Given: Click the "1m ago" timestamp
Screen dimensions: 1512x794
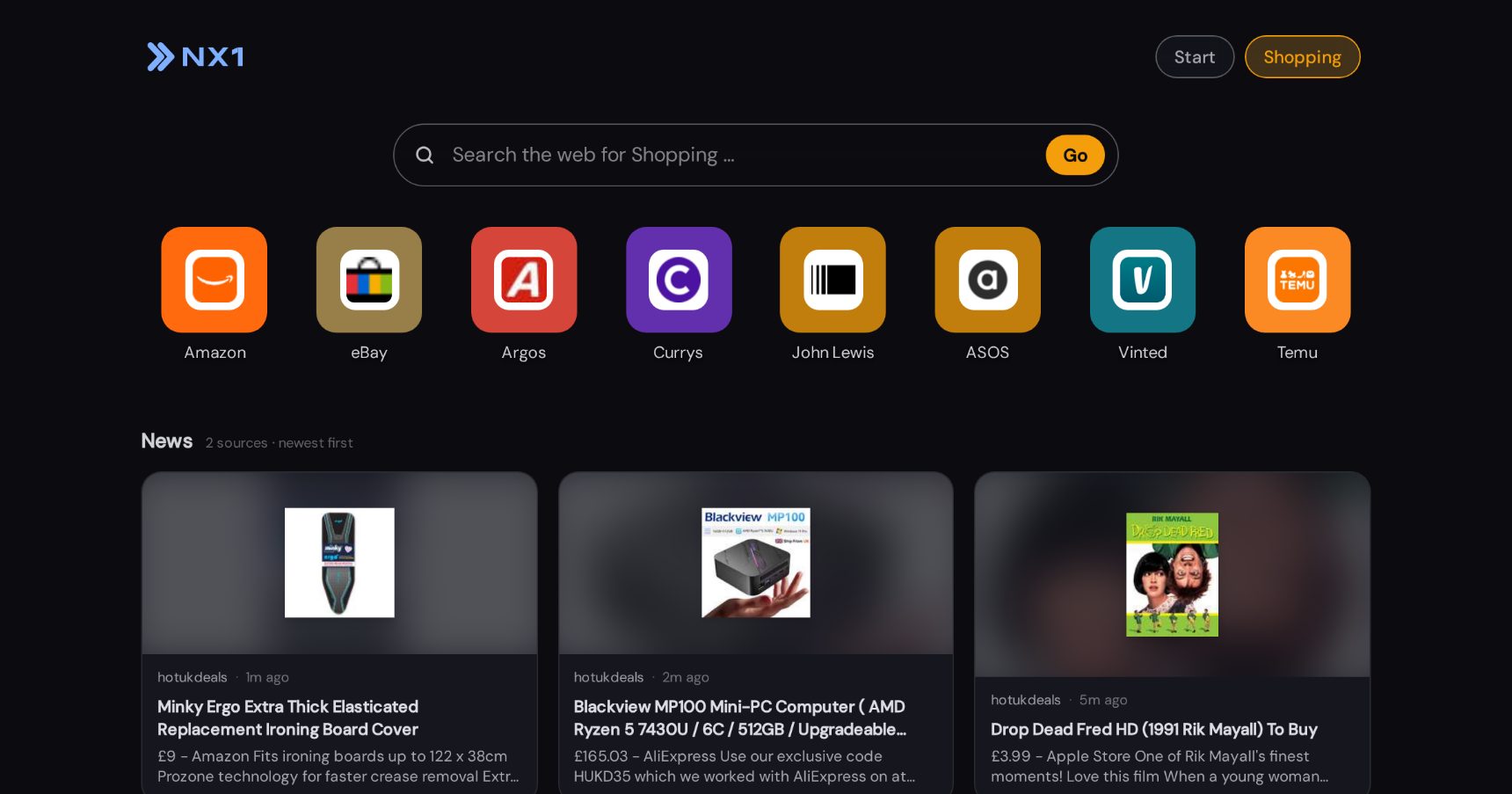Looking at the screenshot, I should click(x=267, y=677).
